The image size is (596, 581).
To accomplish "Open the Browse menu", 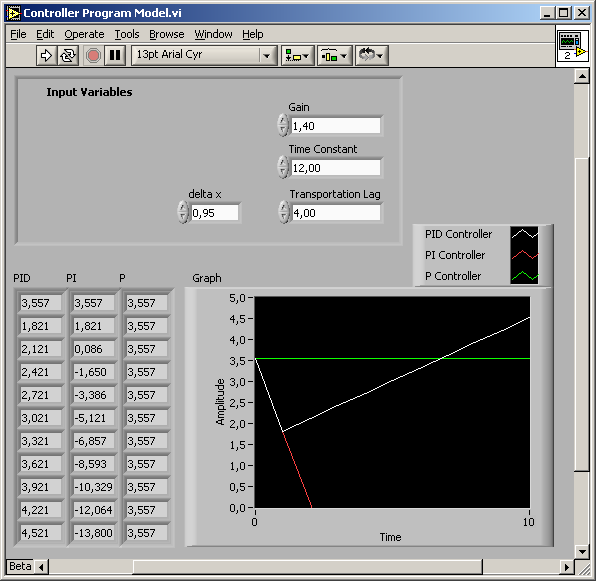I will coord(166,34).
